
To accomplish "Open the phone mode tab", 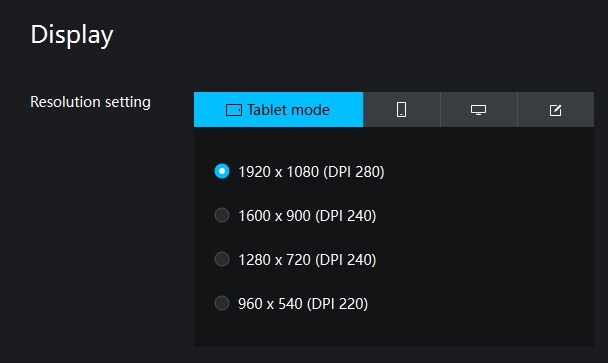I will 402,109.
